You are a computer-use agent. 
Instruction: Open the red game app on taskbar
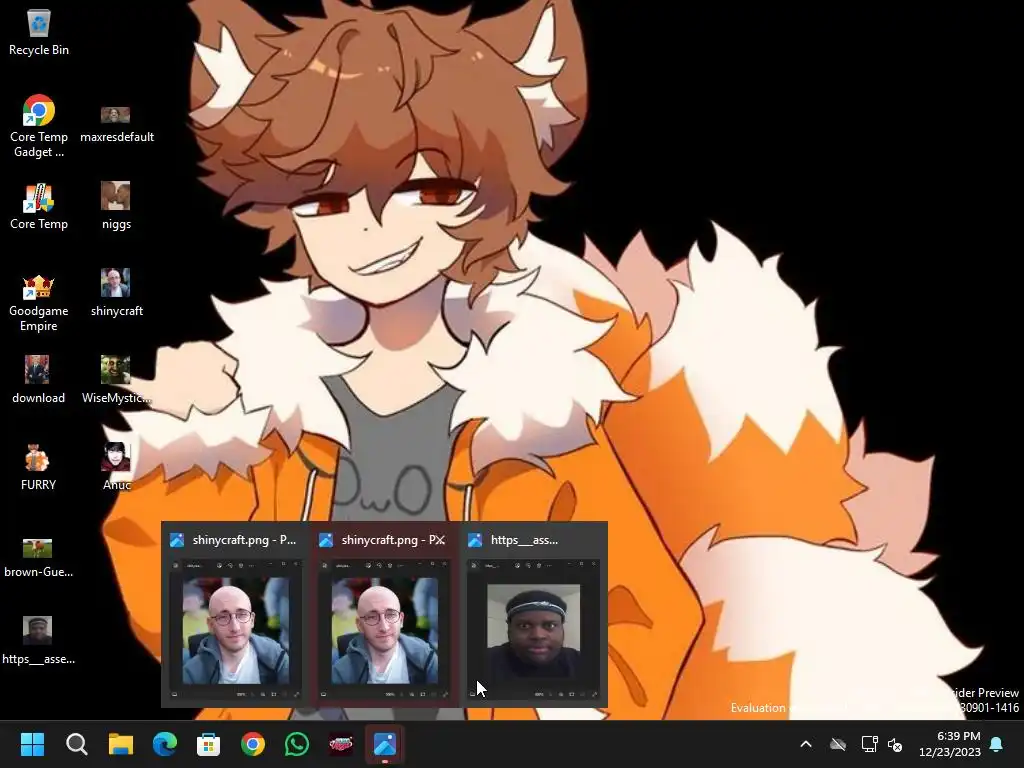tap(341, 744)
